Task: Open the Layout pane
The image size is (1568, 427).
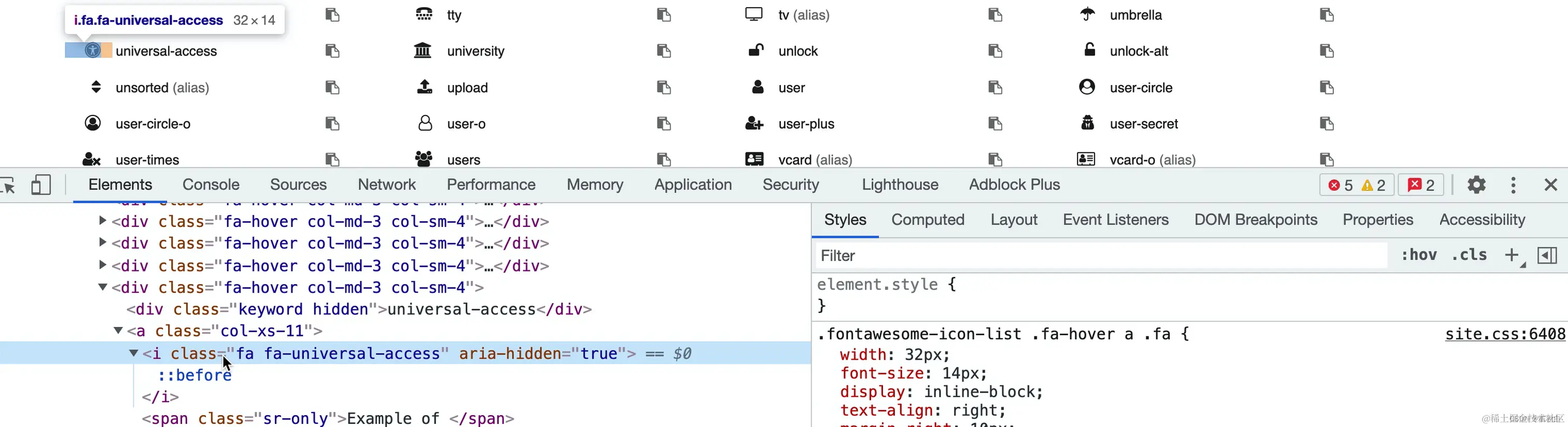Action: point(1014,220)
